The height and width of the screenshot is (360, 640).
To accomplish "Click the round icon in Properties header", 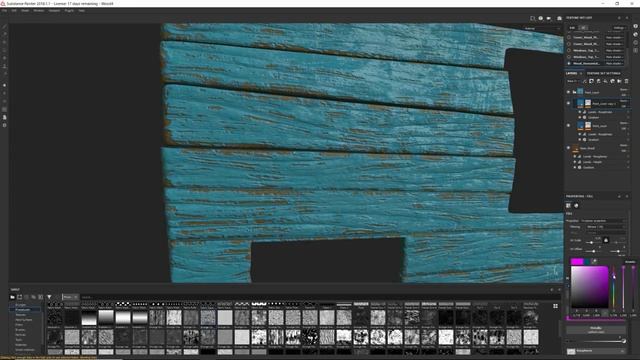I will (576, 205).
